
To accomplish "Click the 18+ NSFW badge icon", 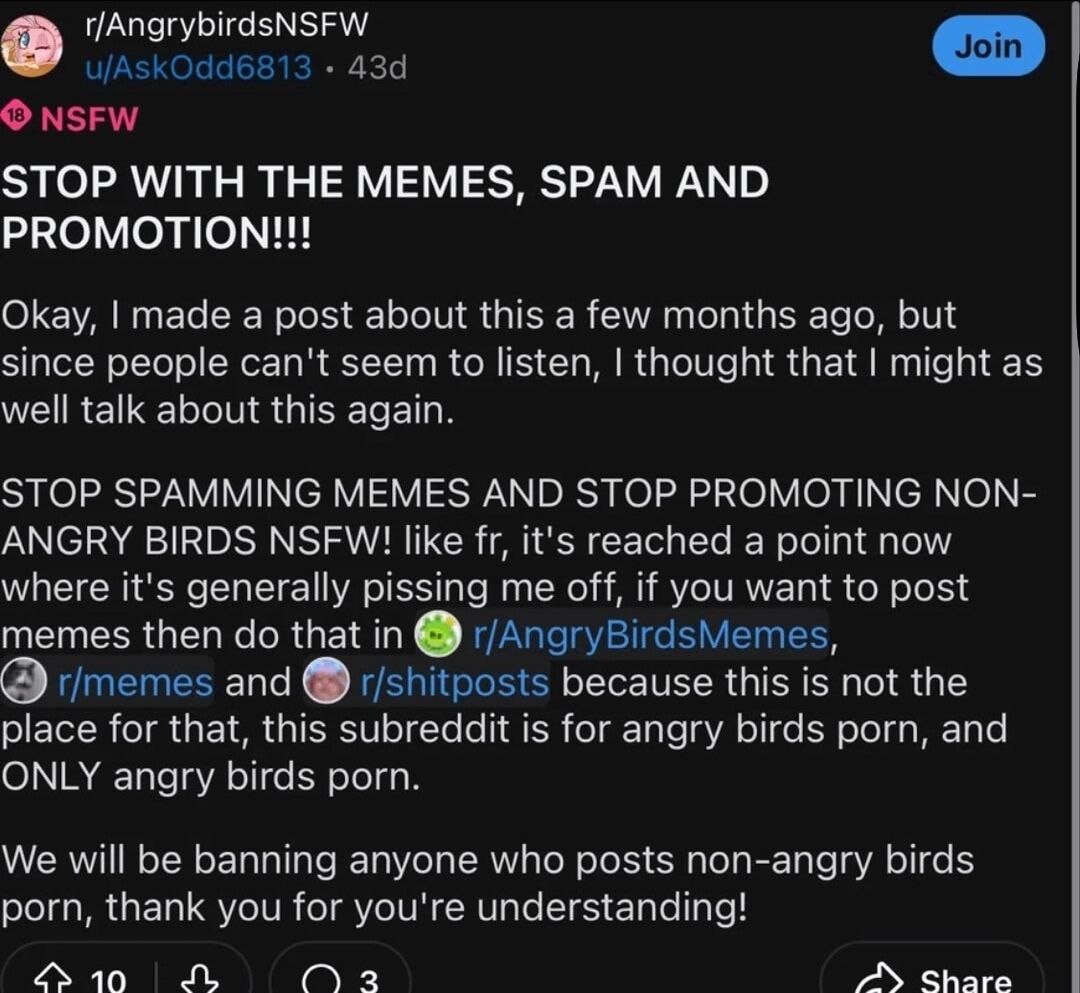I will [x=14, y=117].
